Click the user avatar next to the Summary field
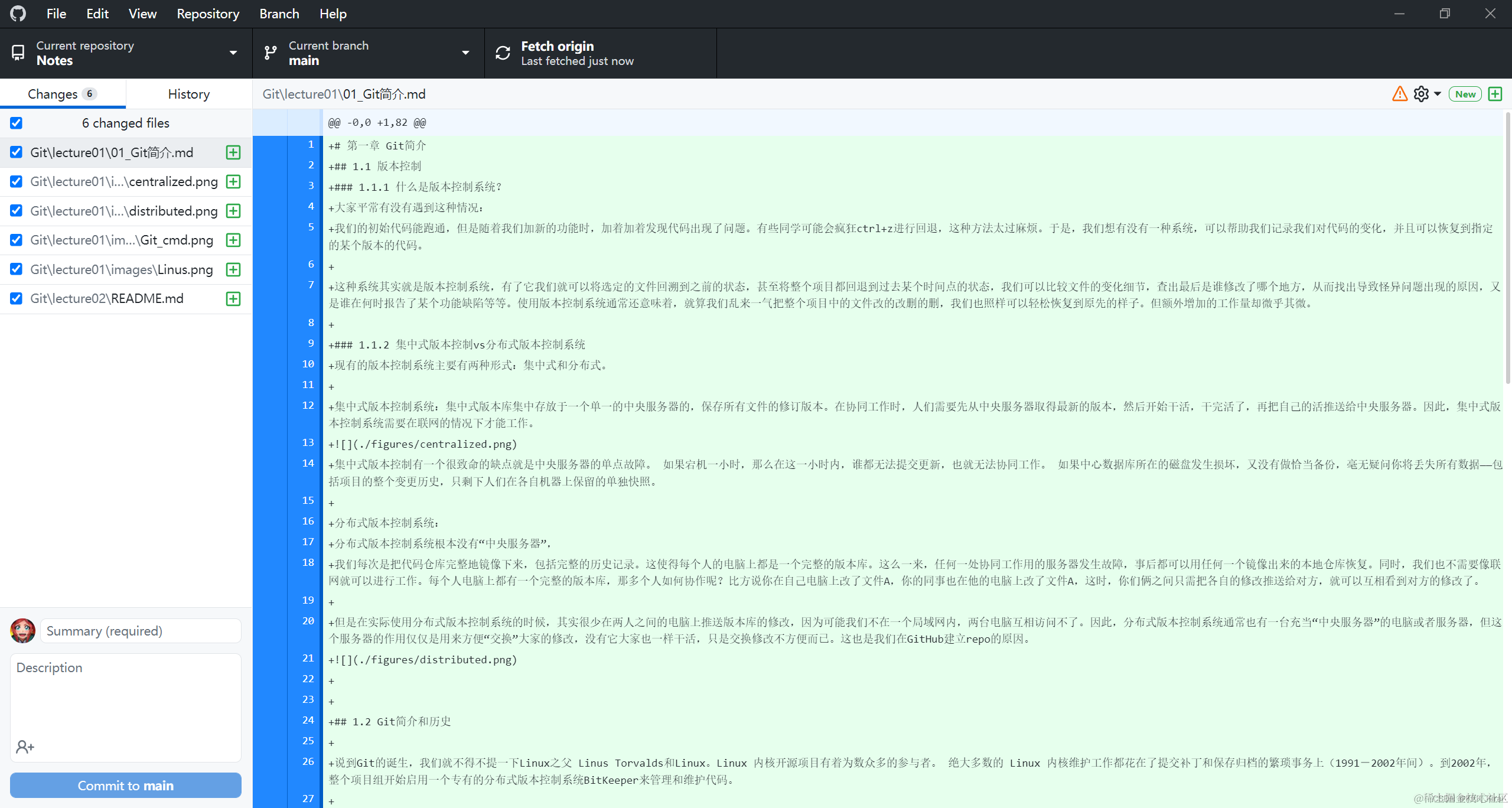This screenshot has width=1512, height=808. 22,630
